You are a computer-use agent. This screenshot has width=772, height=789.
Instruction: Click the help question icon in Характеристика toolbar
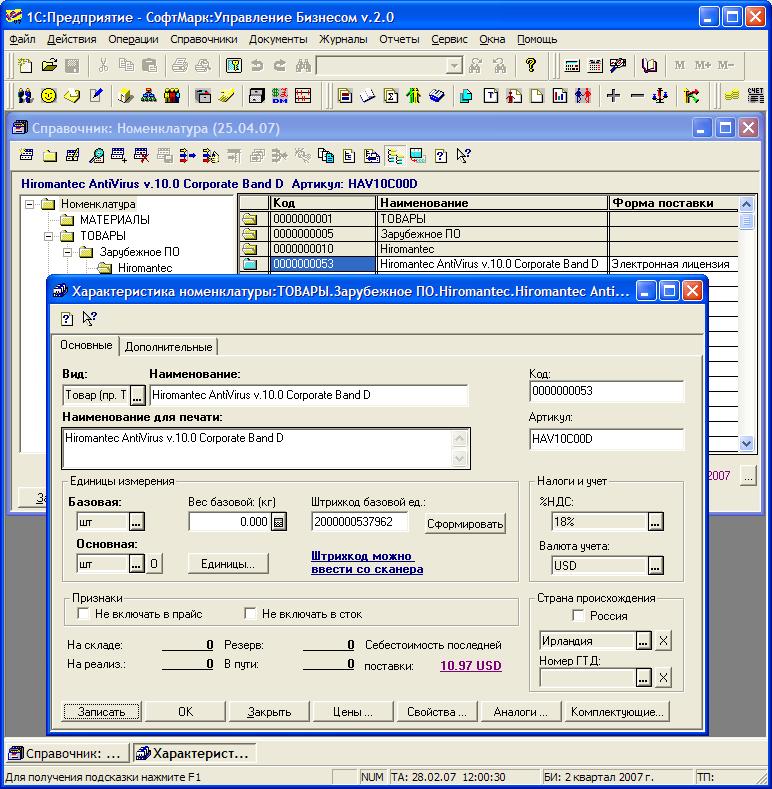click(66, 319)
